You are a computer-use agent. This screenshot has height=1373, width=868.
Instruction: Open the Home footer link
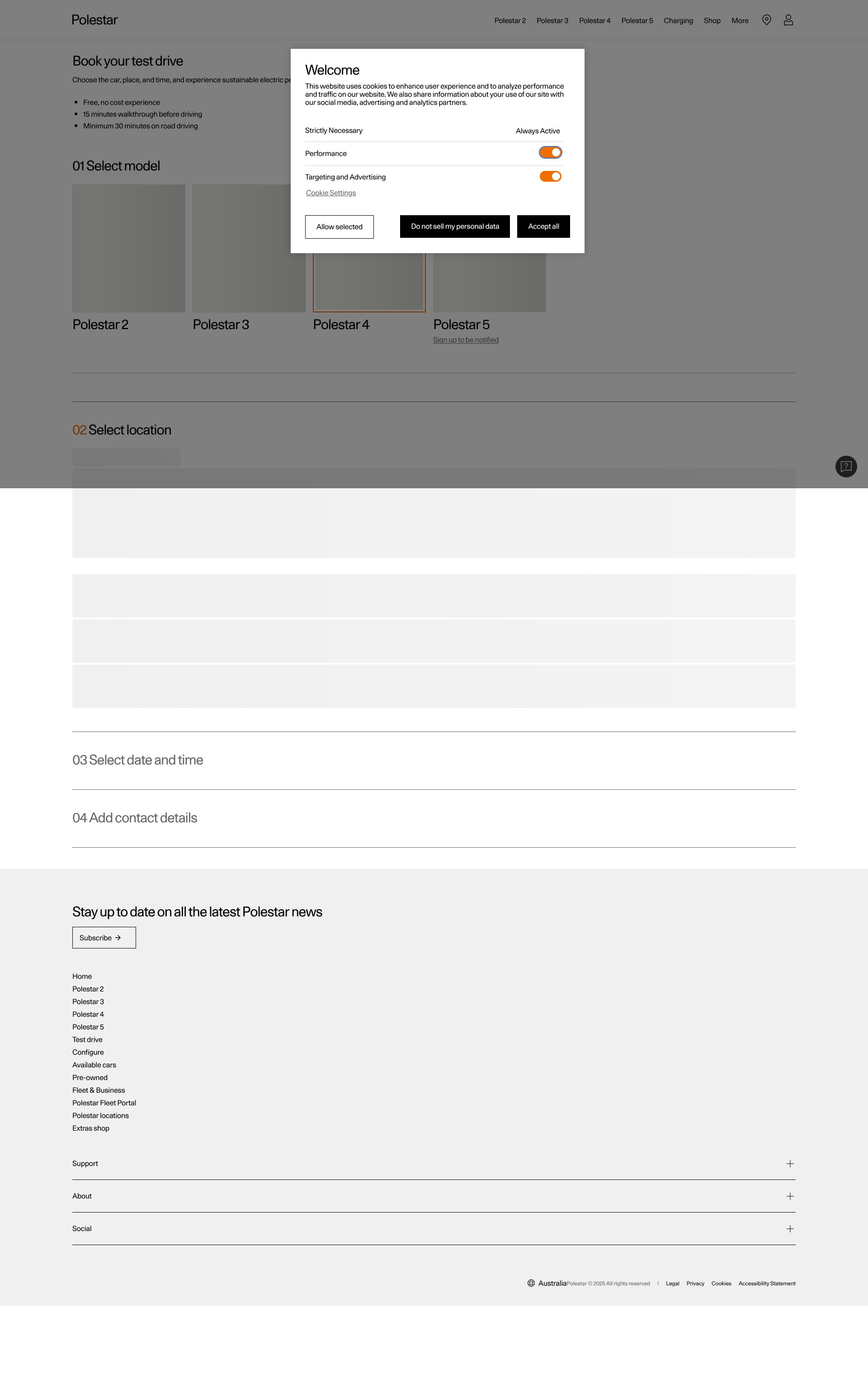(82, 976)
